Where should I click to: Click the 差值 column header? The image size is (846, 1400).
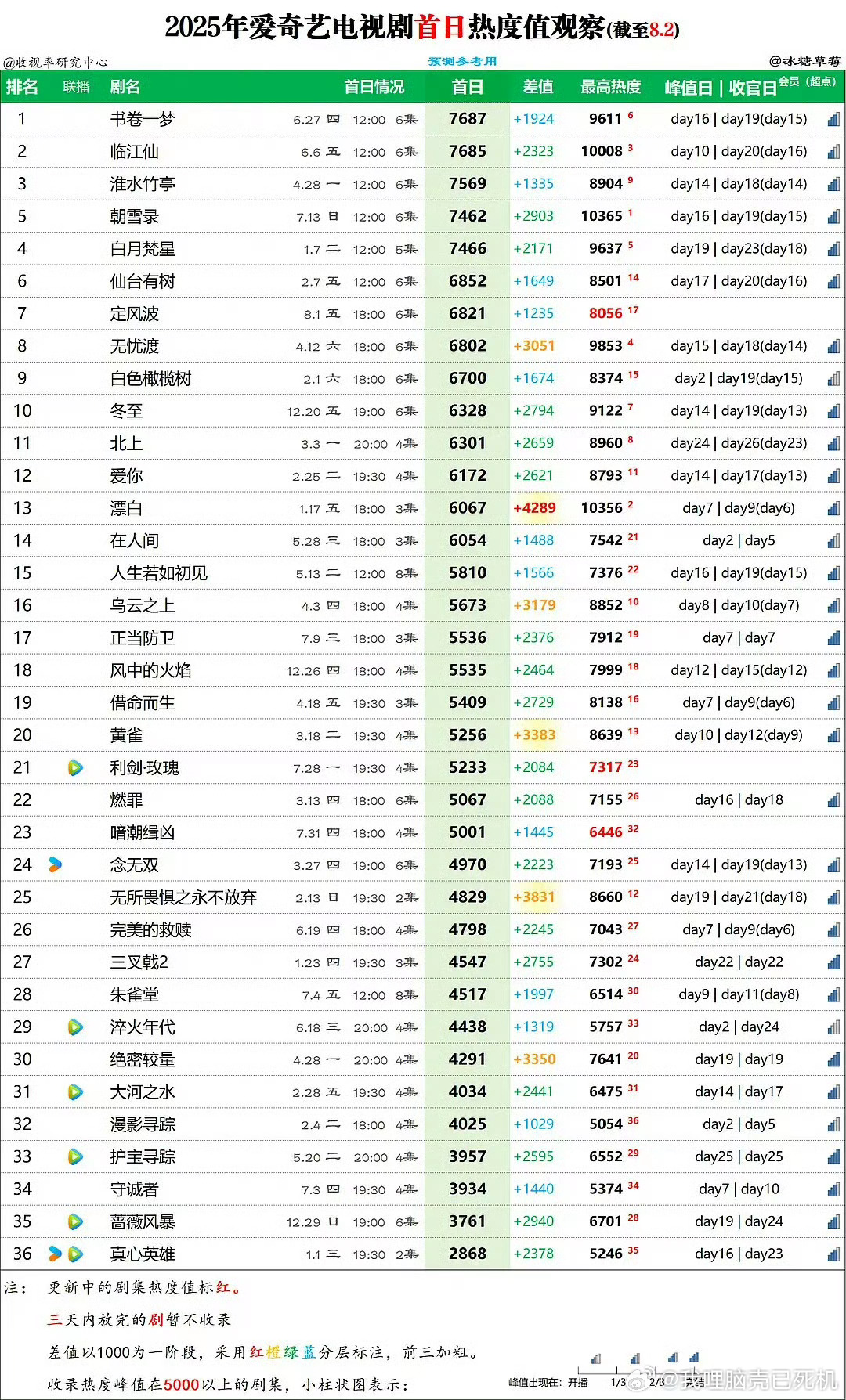pos(538,87)
